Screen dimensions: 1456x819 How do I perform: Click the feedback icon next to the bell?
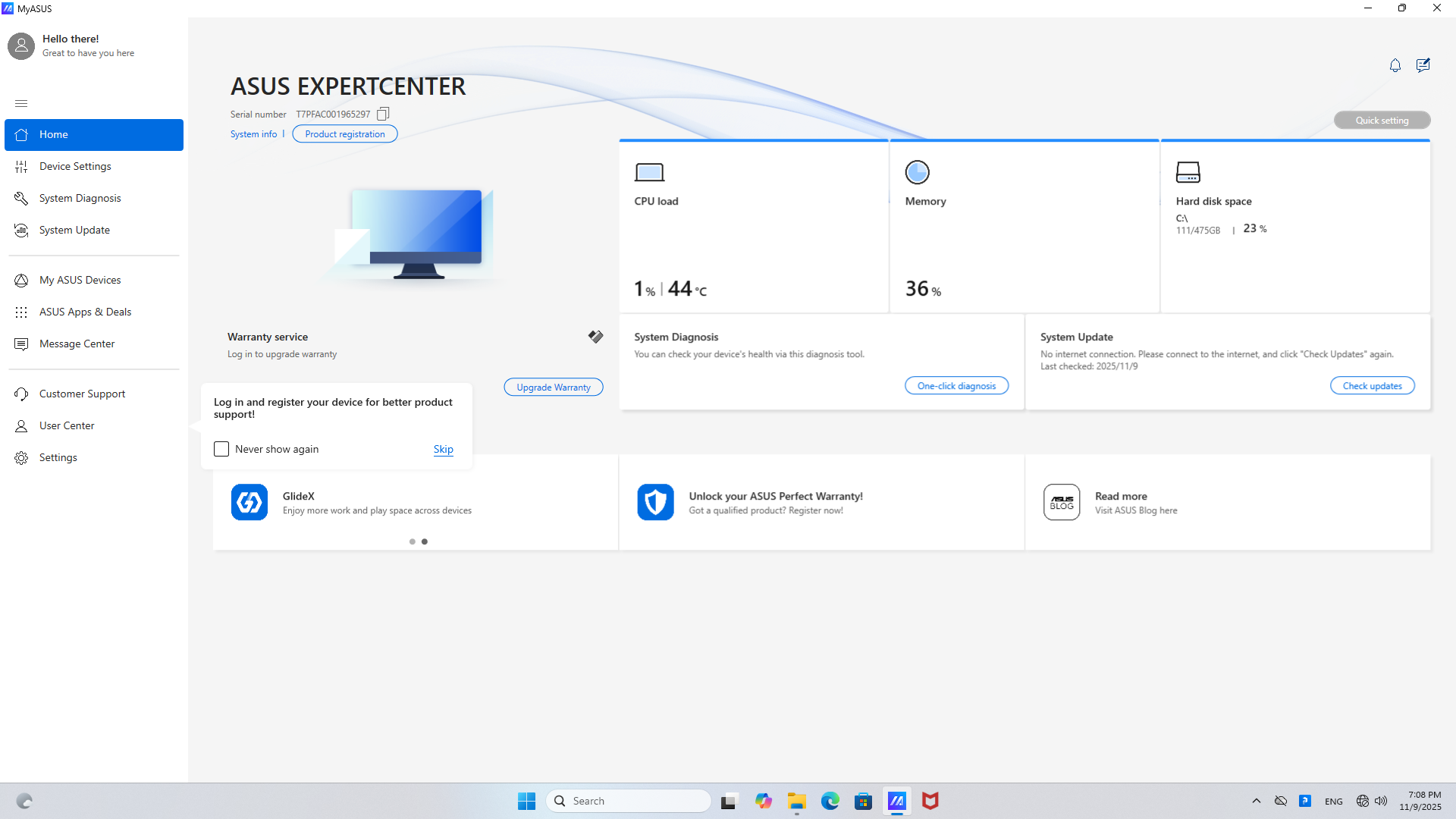(x=1423, y=66)
